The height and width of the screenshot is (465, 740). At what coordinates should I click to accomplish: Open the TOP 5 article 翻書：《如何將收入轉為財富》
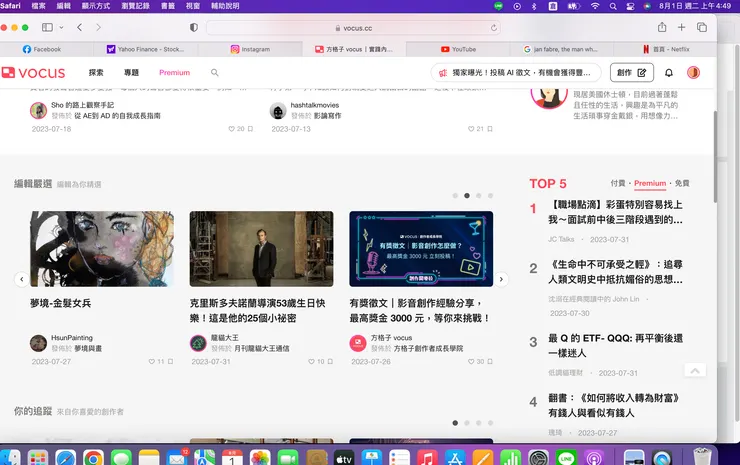[x=614, y=406]
